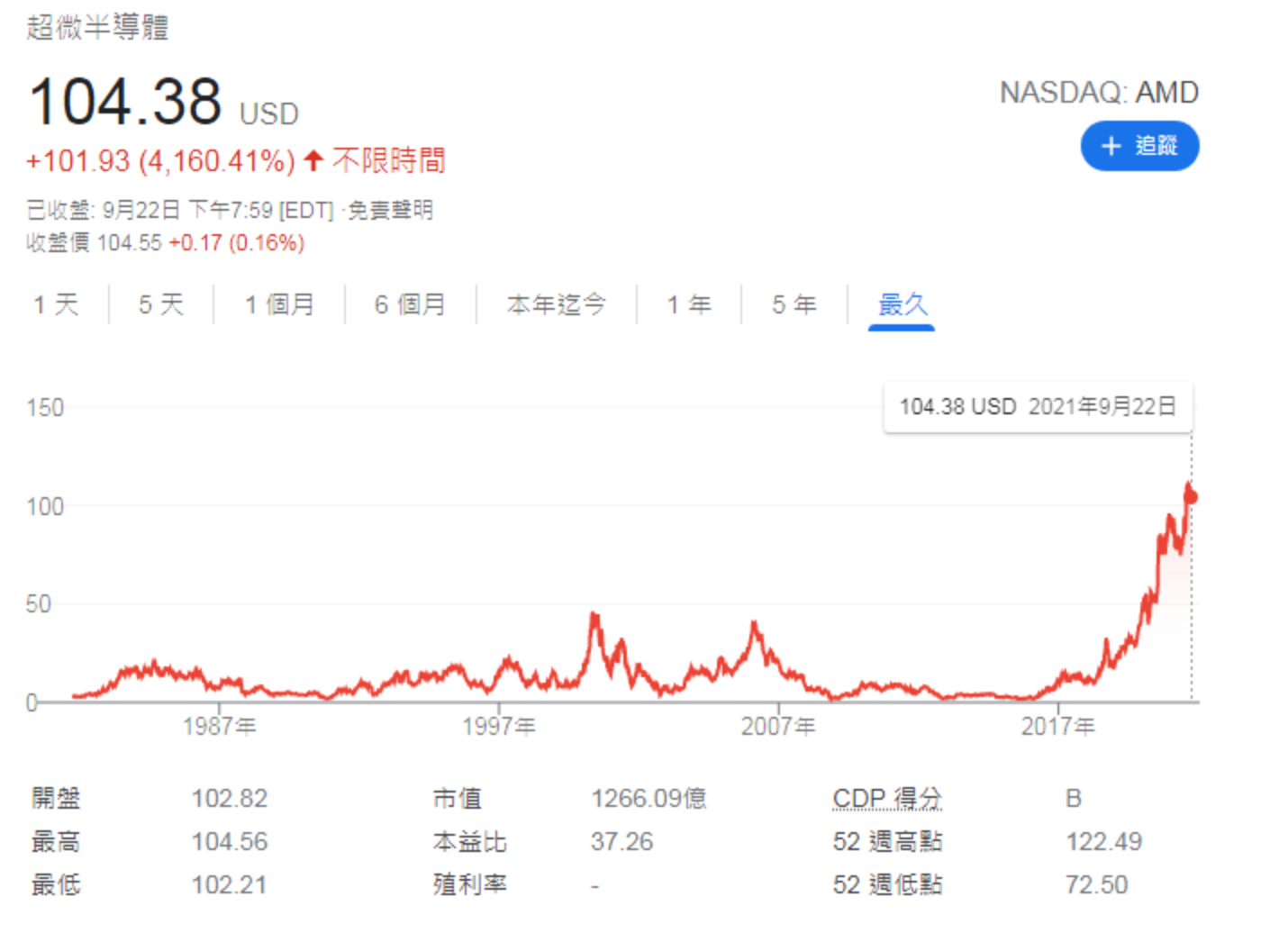Switch chart to 1 年 range
1288x951 pixels.
pyautogui.click(x=689, y=304)
